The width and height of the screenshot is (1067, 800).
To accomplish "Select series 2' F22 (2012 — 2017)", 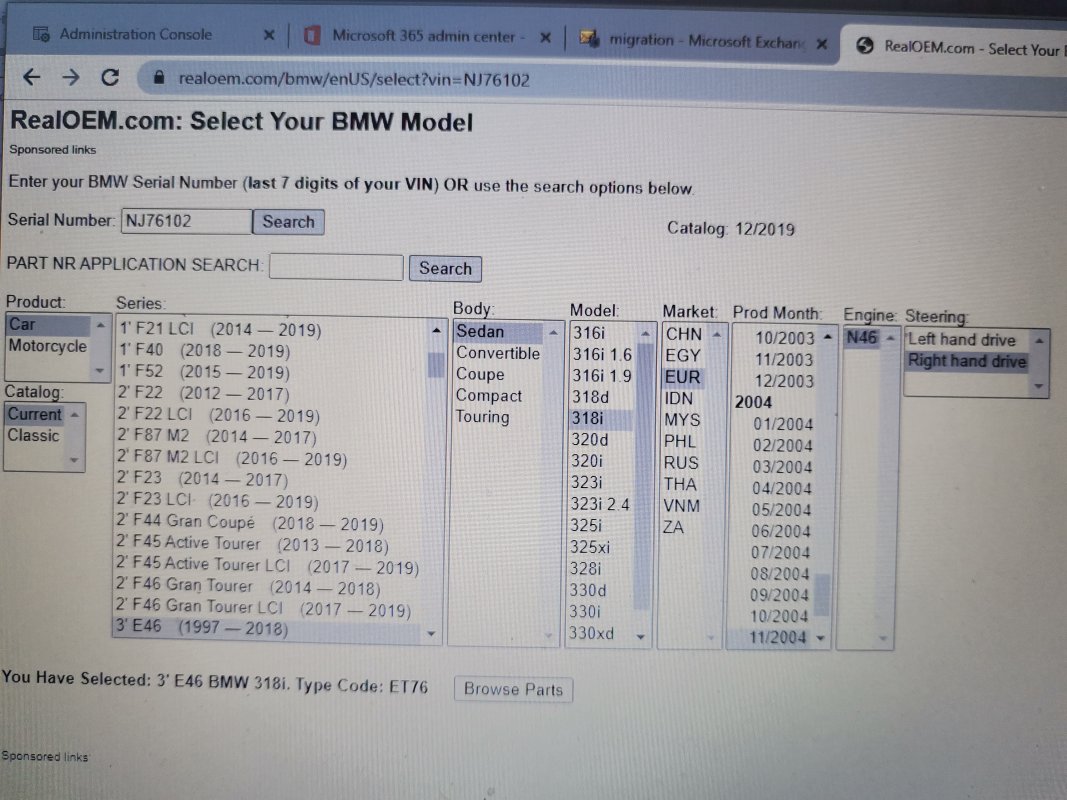I will coord(272,394).
